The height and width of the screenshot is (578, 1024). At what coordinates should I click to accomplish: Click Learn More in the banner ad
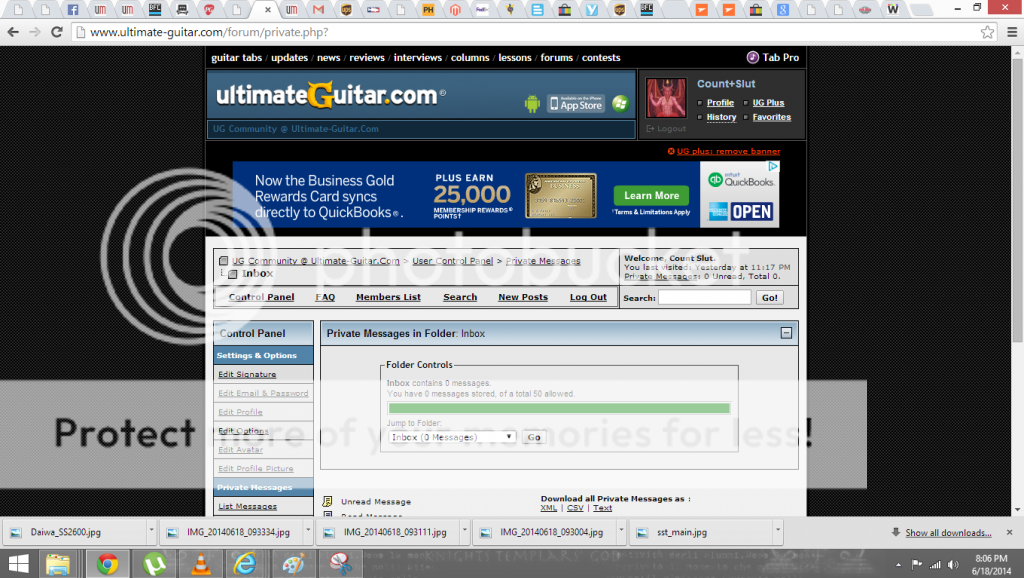coord(651,195)
